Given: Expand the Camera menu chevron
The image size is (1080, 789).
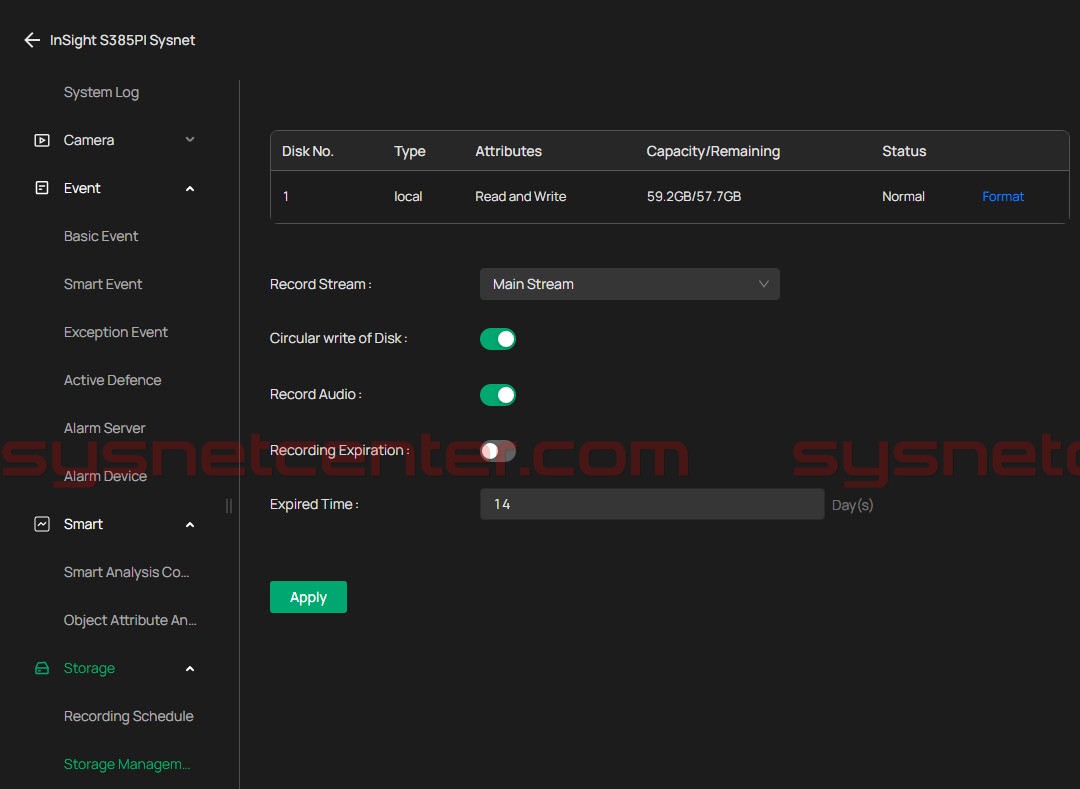Looking at the screenshot, I should [190, 140].
